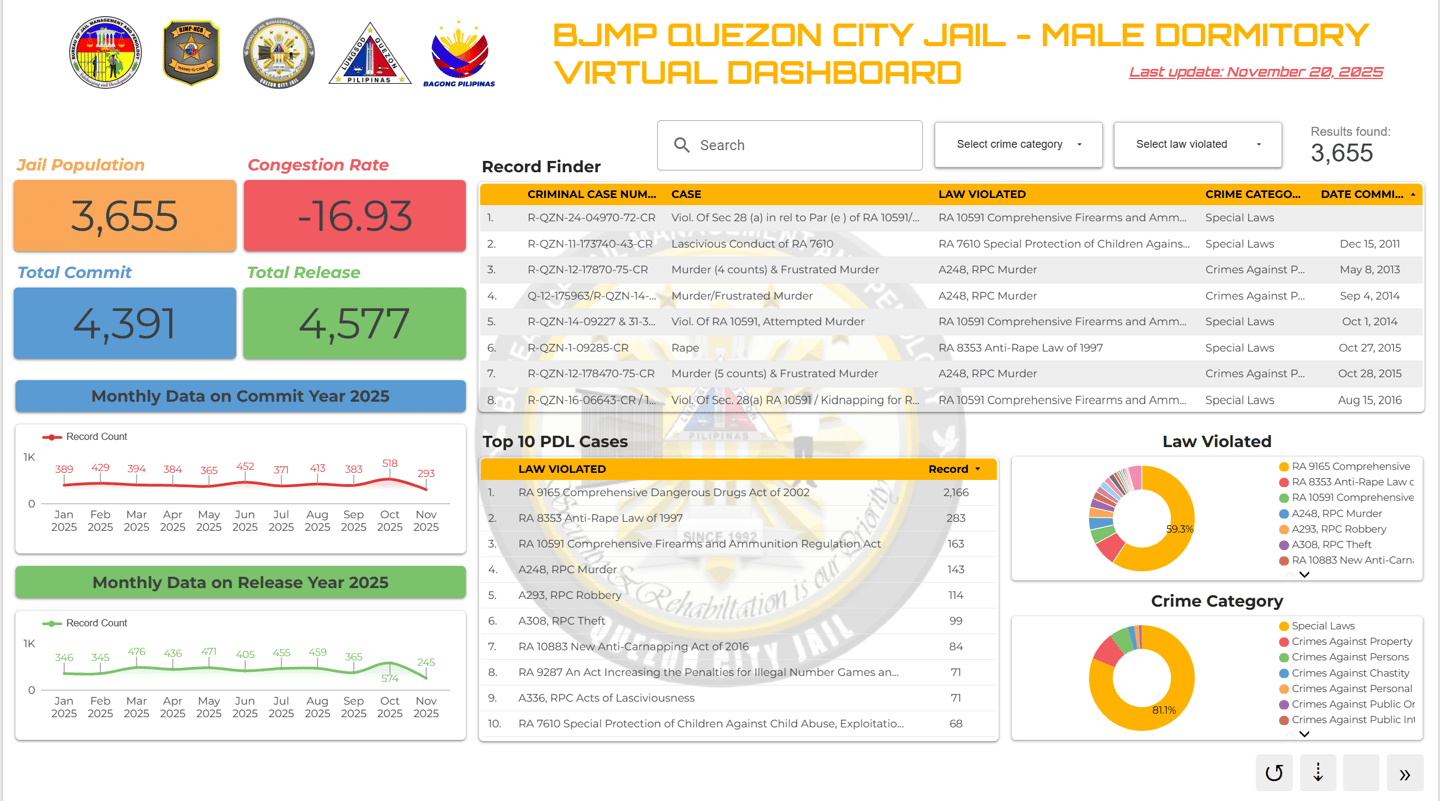Select case R-QZN-1-09285-CR
Viewport: 1440px width, 801px height.
click(x=578, y=348)
